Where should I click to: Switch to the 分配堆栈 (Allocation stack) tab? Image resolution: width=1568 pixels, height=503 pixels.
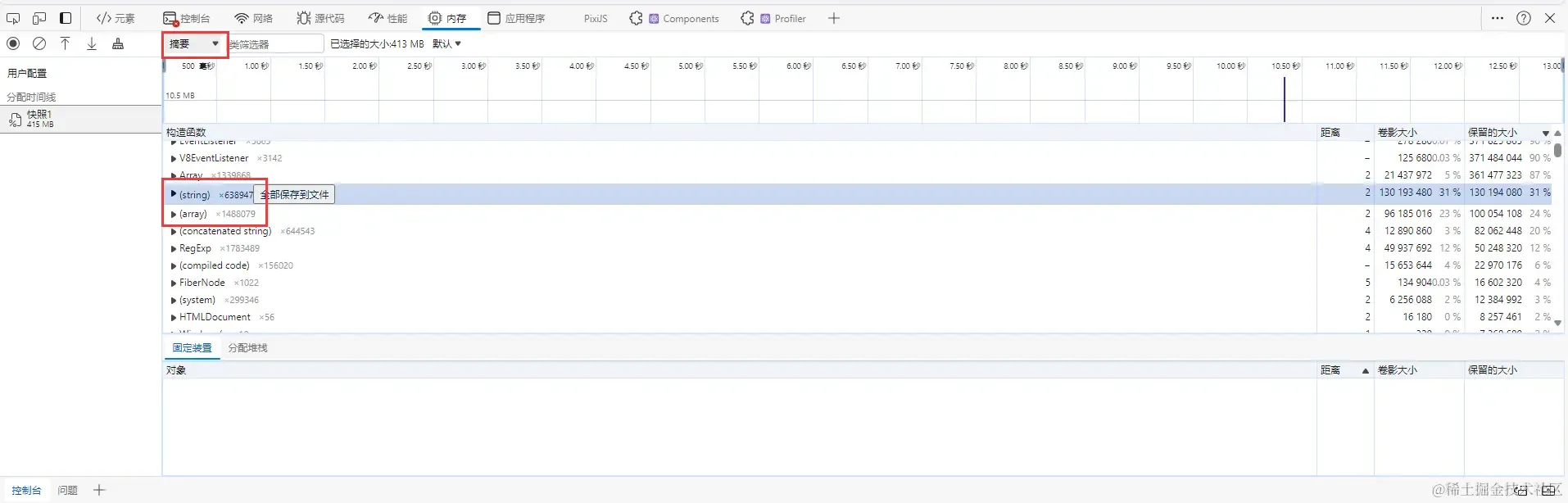tap(247, 348)
